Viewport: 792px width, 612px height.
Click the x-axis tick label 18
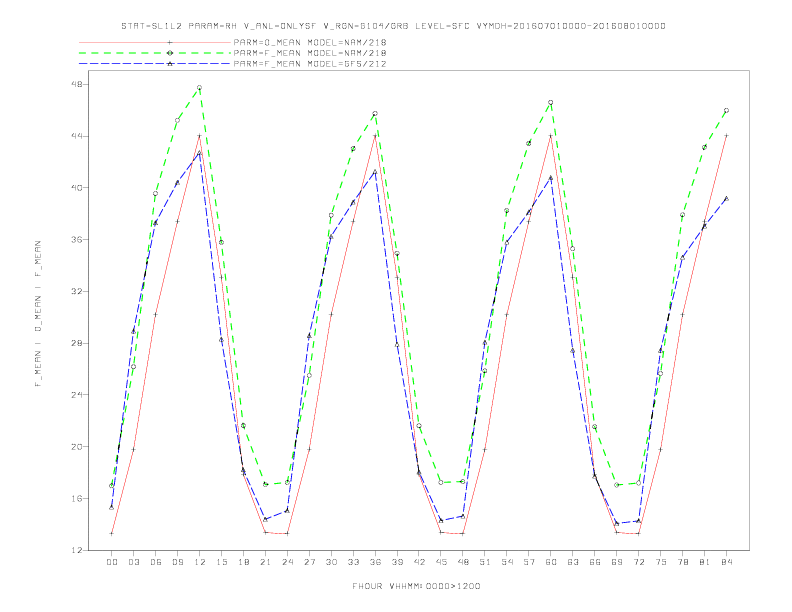point(243,562)
